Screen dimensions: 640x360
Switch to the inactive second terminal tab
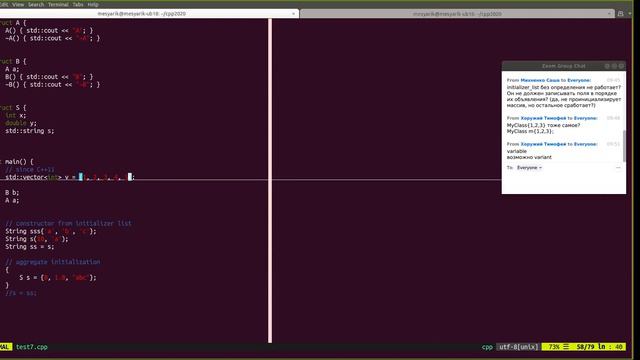click(457, 13)
